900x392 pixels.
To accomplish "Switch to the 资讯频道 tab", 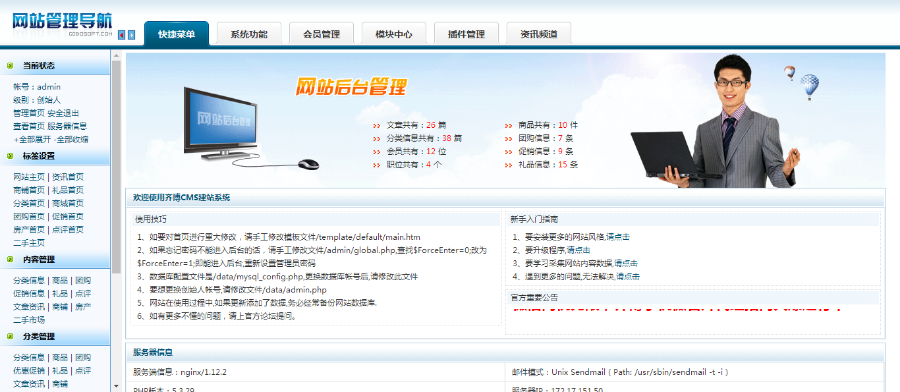I will pos(538,34).
